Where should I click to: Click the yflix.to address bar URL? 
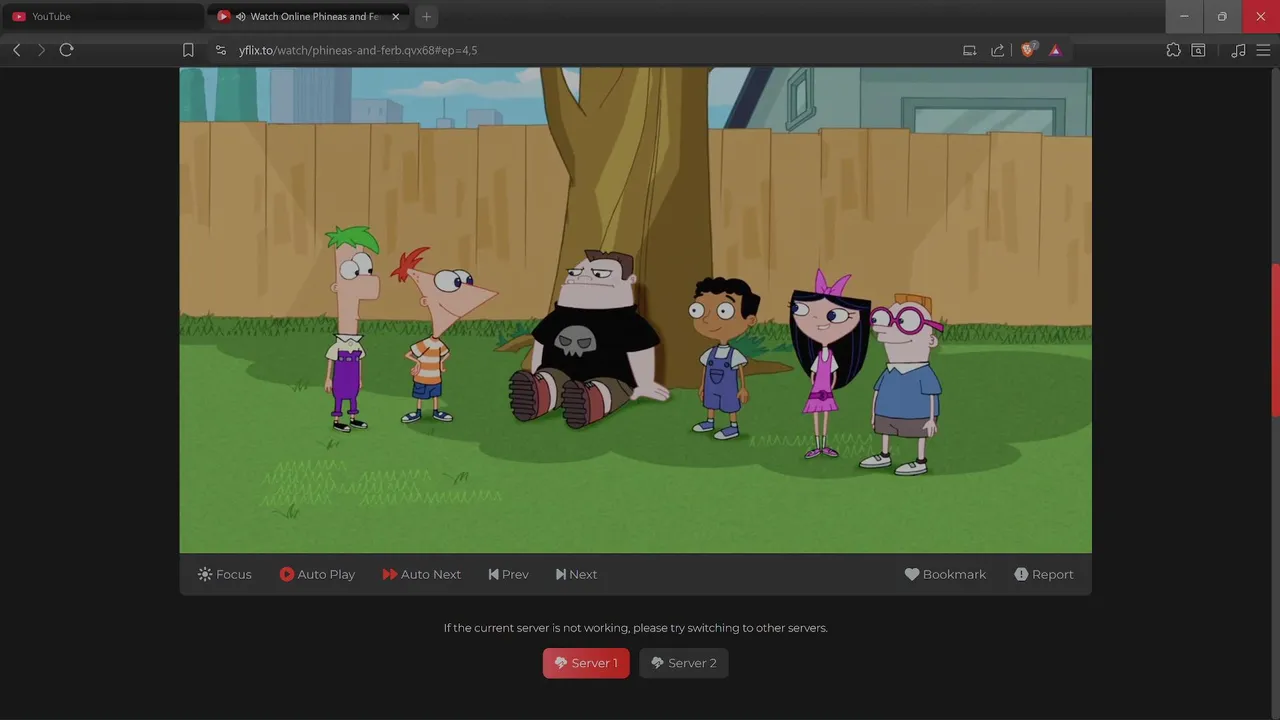pos(358,50)
